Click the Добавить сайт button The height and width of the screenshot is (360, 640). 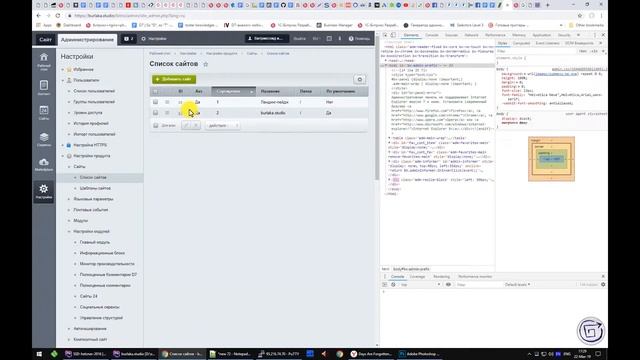174,79
